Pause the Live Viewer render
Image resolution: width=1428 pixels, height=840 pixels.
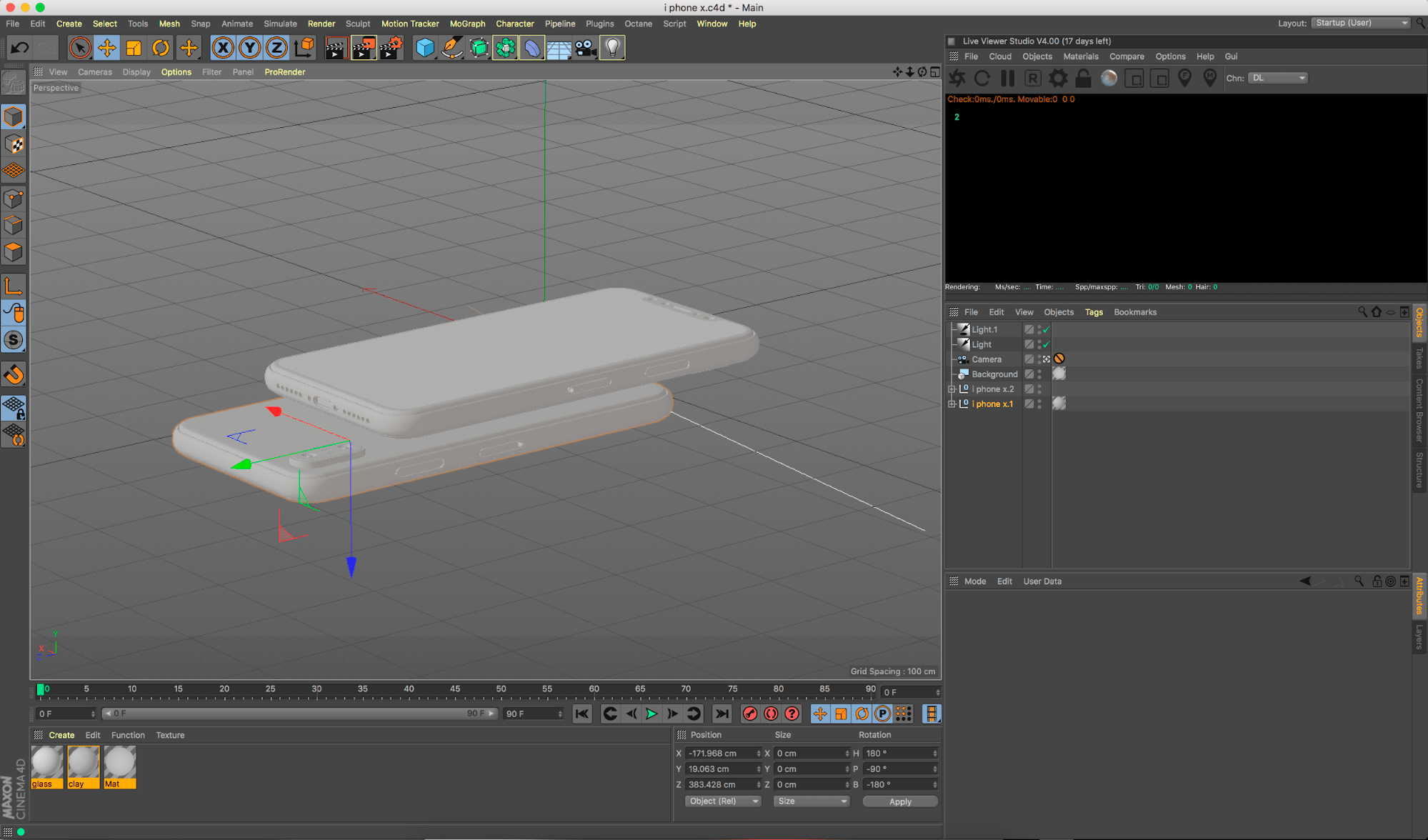pos(1007,78)
